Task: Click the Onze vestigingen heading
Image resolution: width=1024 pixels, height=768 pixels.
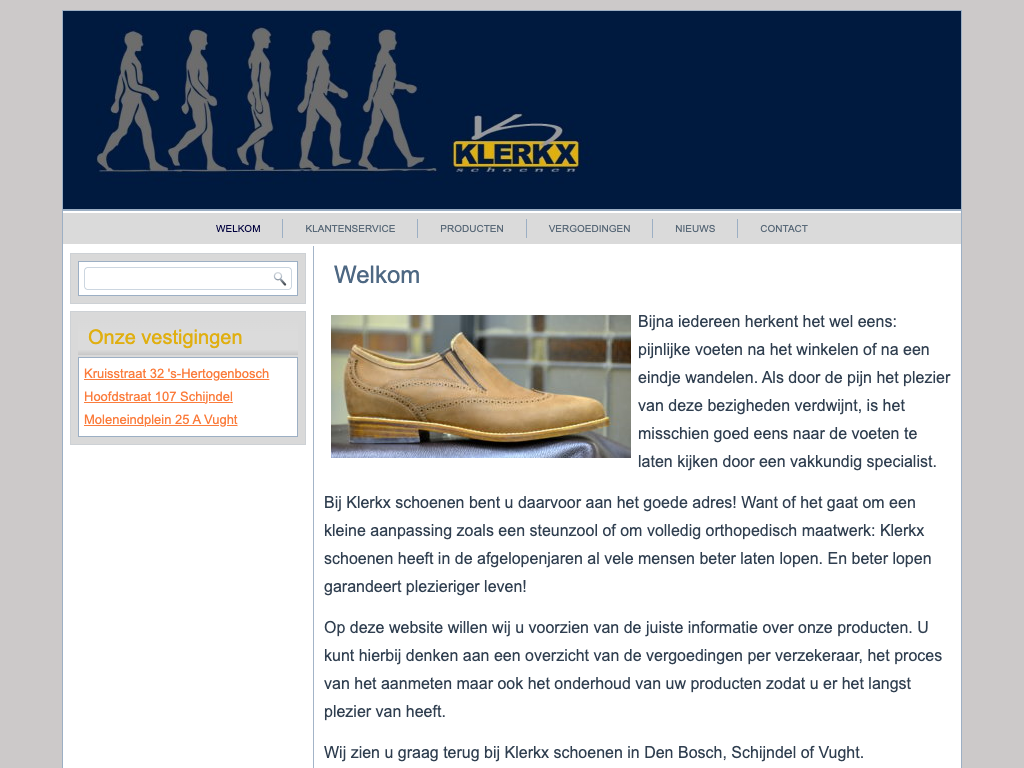Action: point(165,337)
